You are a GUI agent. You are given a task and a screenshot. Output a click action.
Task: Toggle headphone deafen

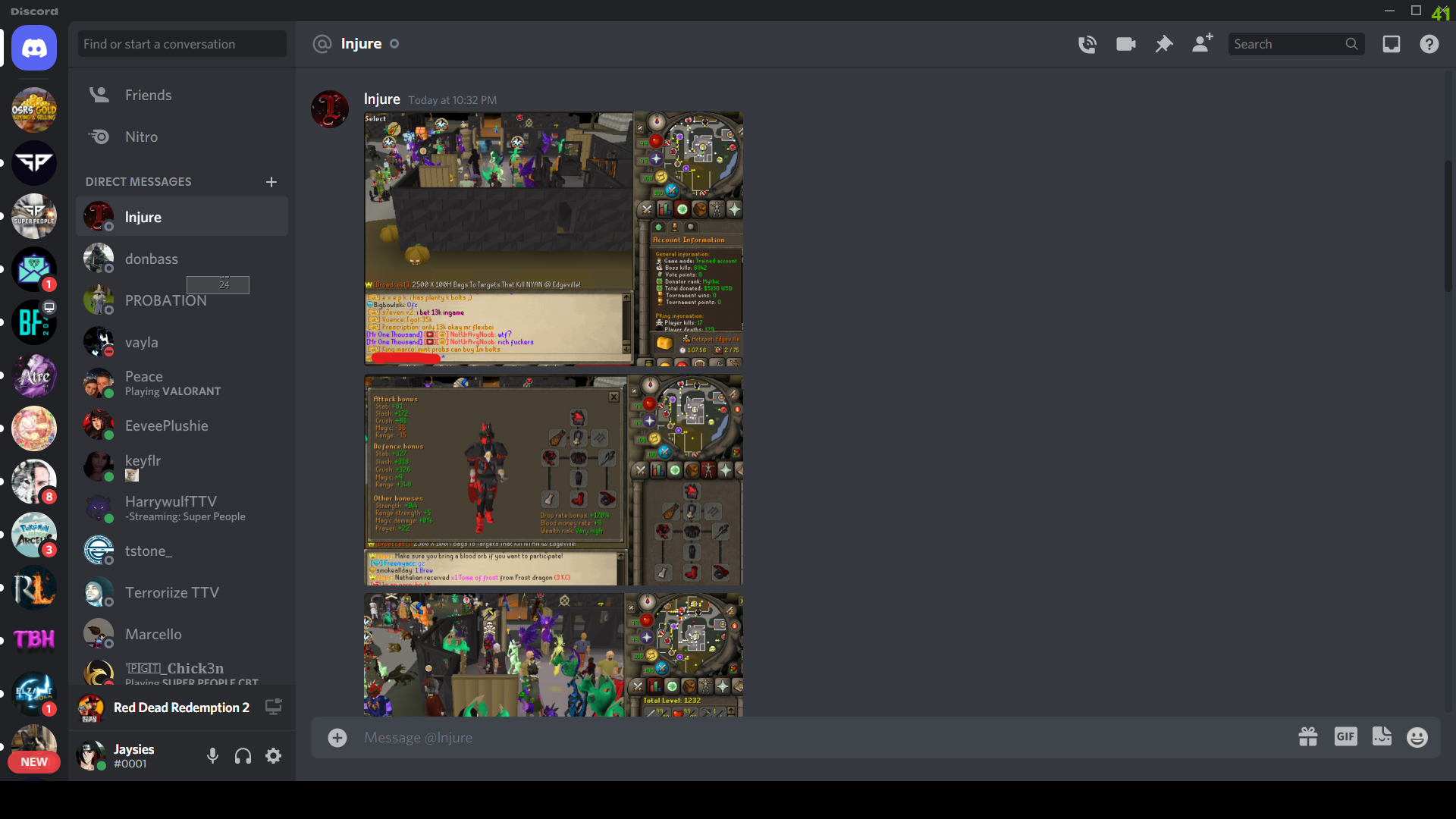243,755
